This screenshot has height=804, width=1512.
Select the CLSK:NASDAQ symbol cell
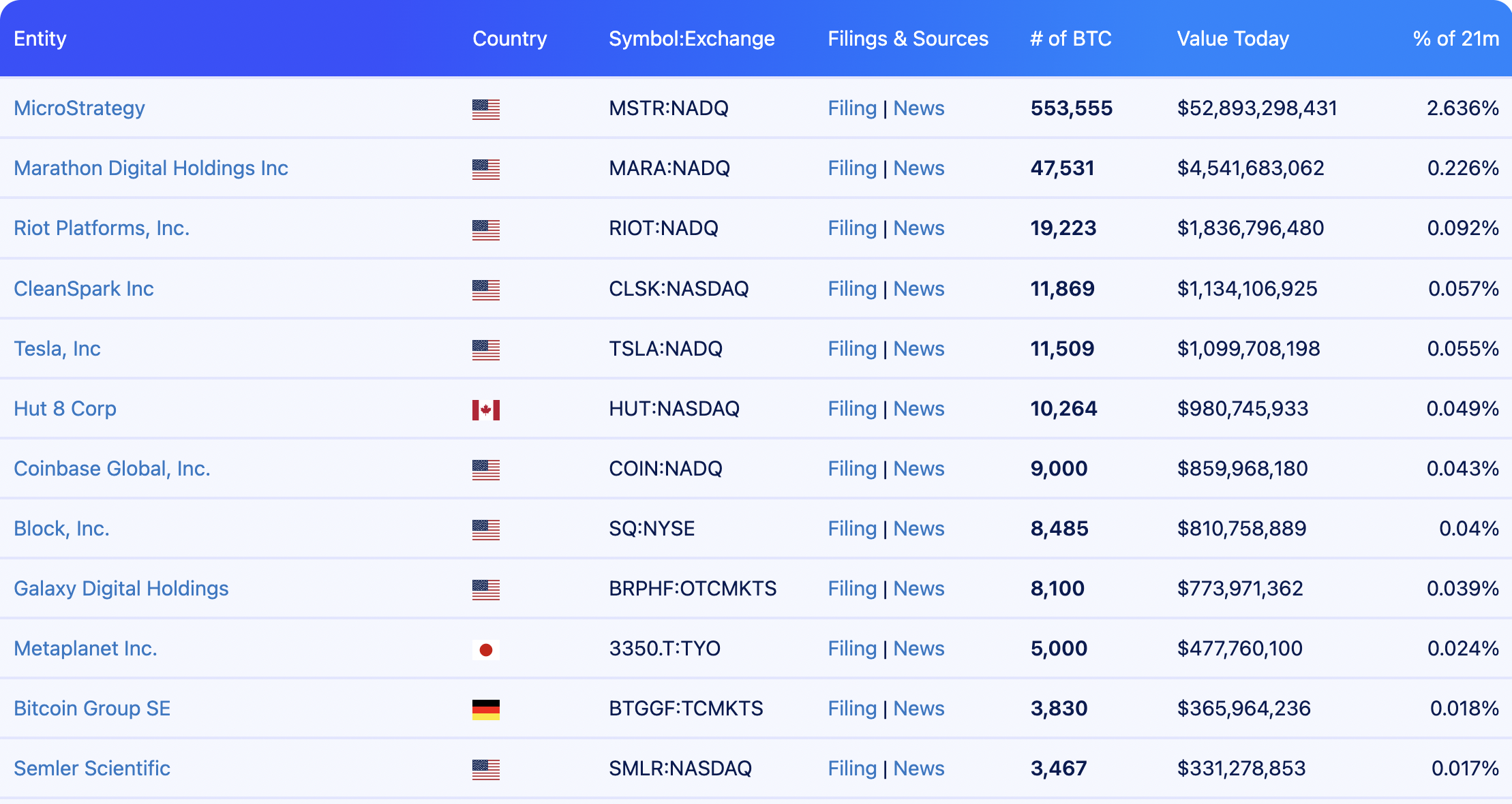679,289
